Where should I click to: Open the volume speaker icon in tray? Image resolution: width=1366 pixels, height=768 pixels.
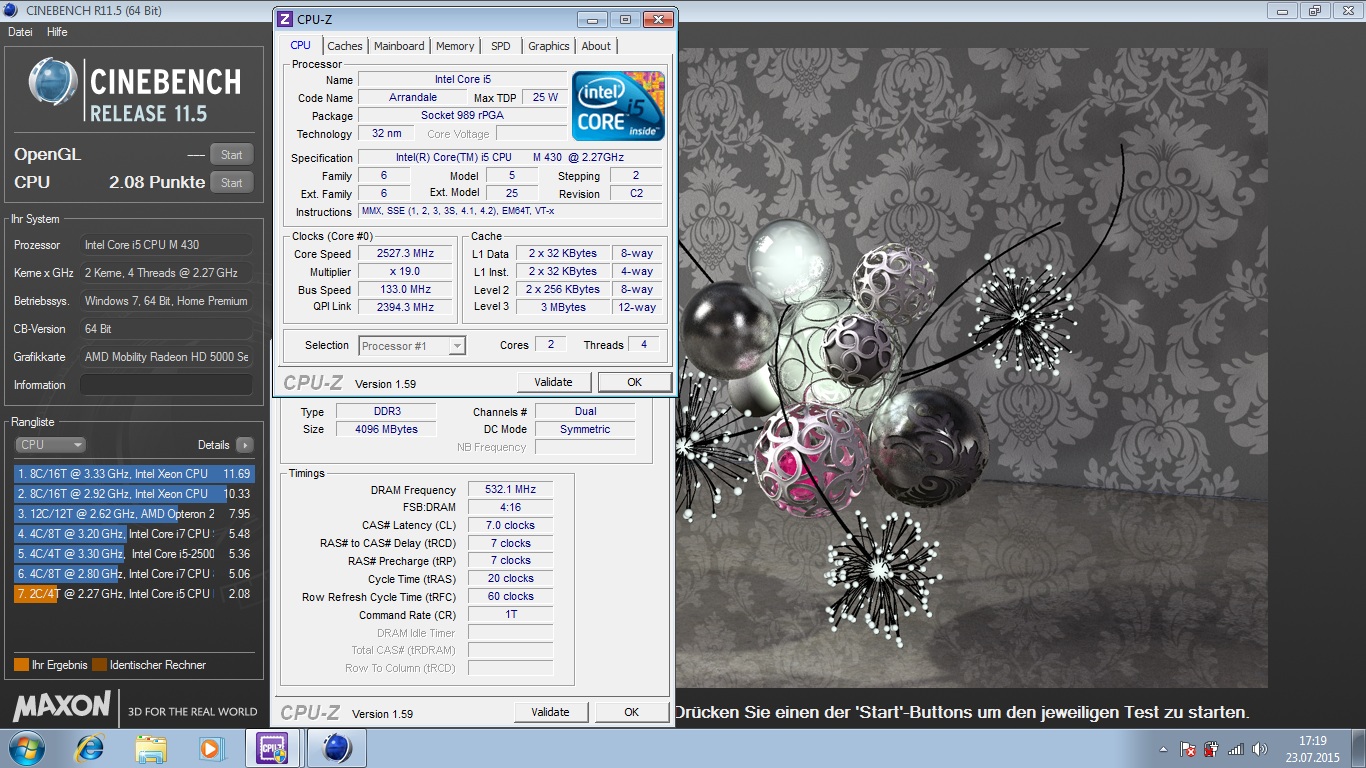(1260, 748)
